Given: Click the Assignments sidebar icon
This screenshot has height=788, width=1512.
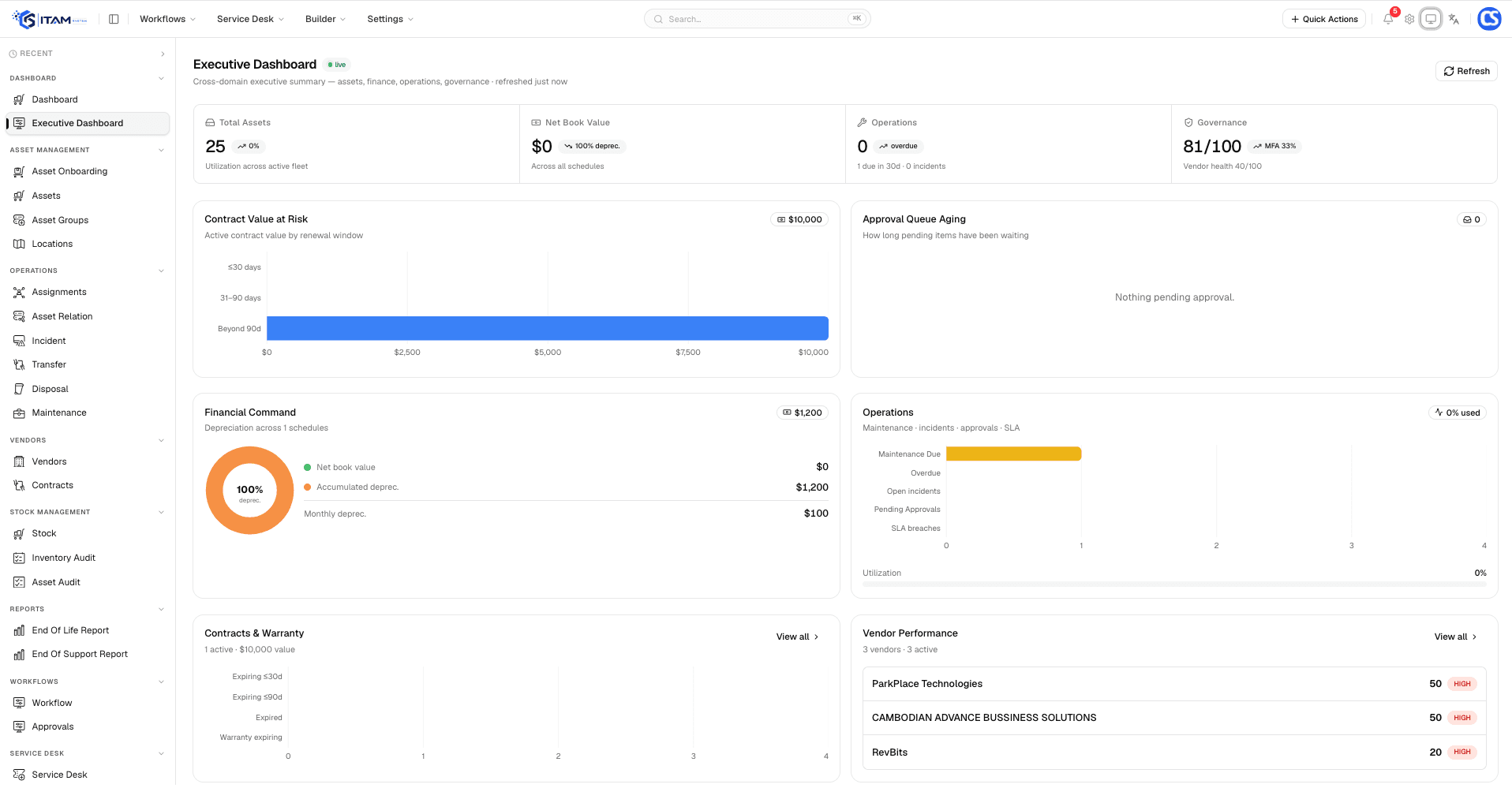Looking at the screenshot, I should click(19, 292).
